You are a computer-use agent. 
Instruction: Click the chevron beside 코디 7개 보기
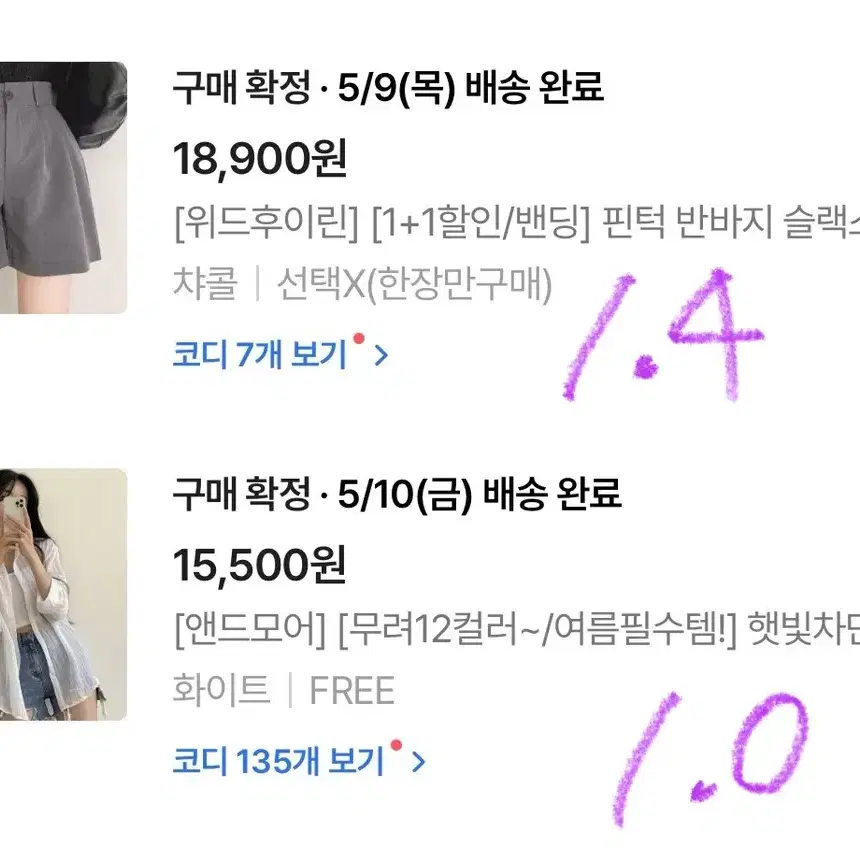381,355
